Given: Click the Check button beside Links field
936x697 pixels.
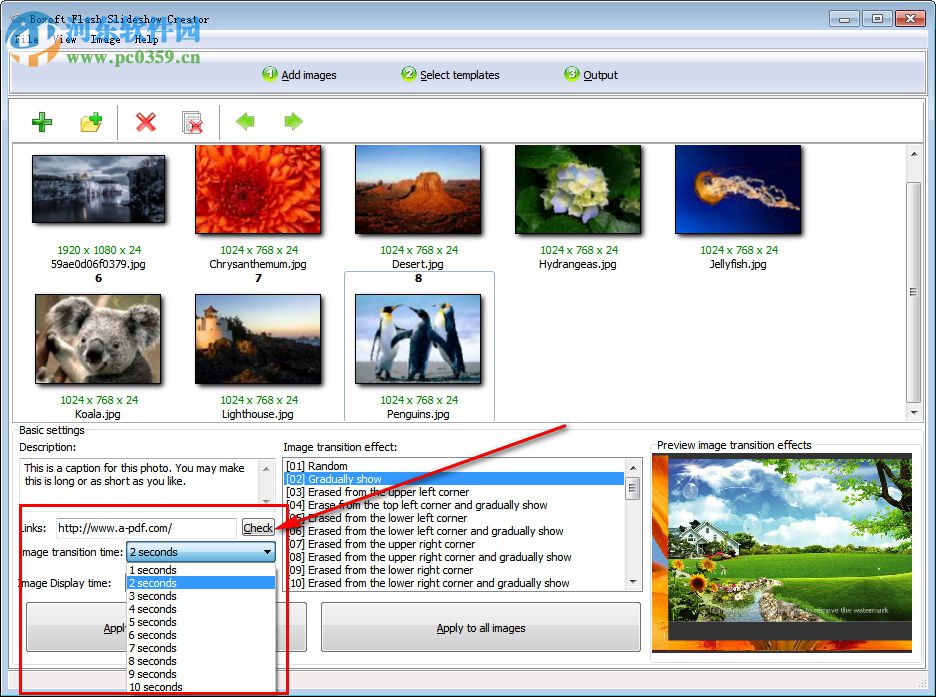Looking at the screenshot, I should coord(258,527).
